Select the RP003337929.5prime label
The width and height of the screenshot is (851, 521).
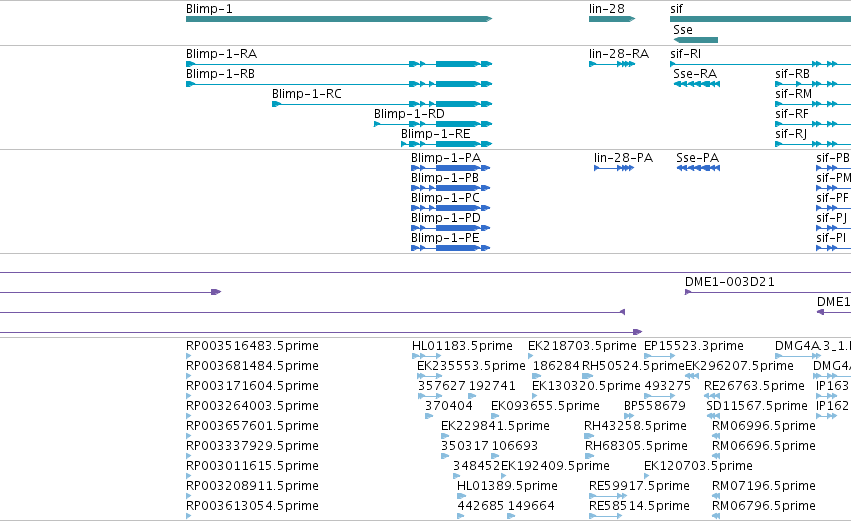252,447
